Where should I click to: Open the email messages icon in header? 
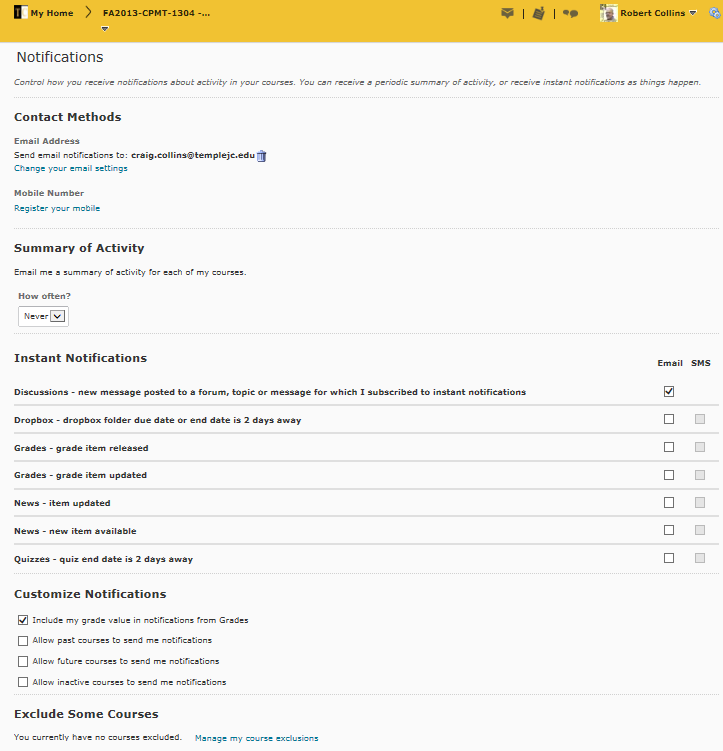[507, 13]
